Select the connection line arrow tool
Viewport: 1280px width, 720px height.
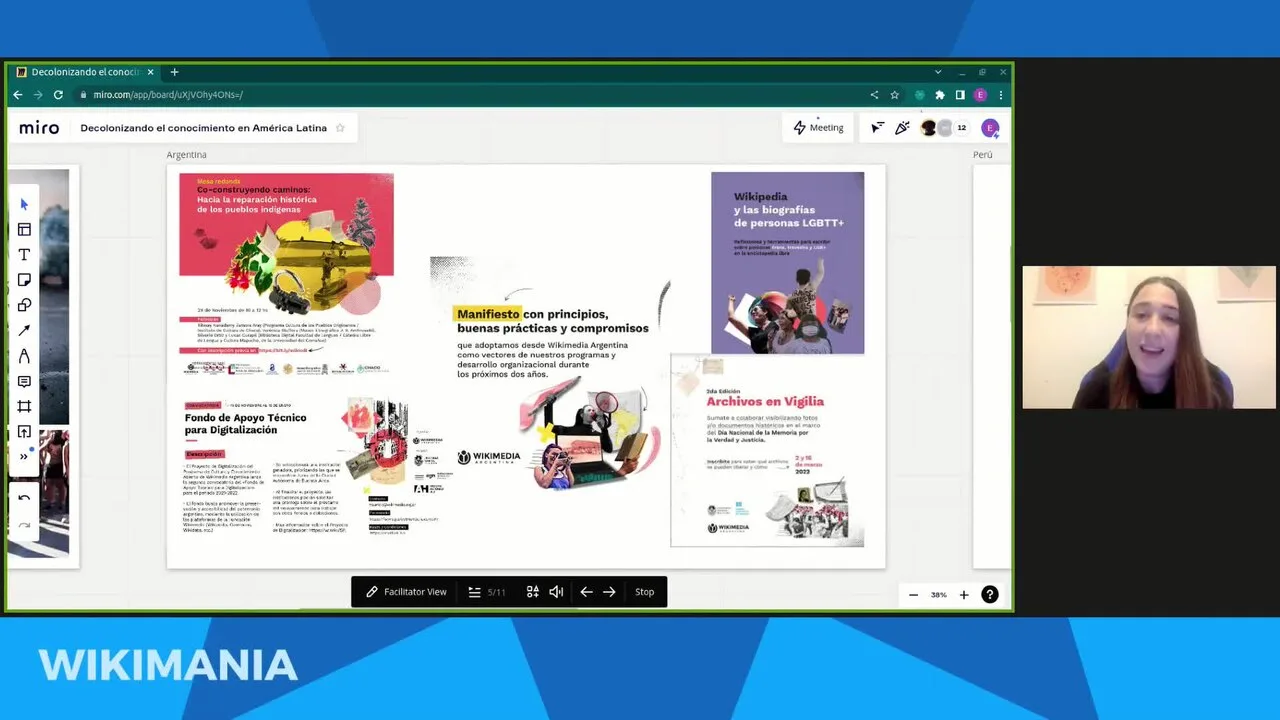(24, 330)
